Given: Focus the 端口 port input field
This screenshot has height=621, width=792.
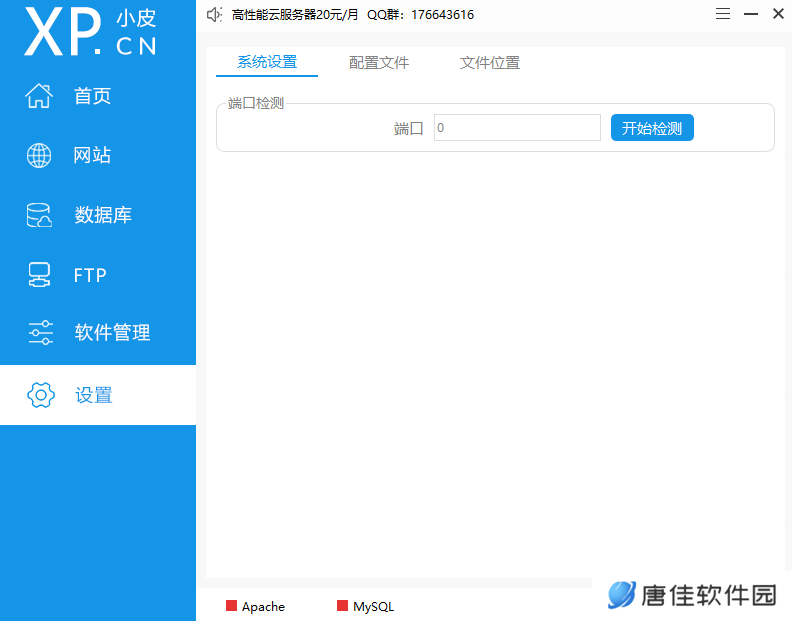Looking at the screenshot, I should (517, 127).
